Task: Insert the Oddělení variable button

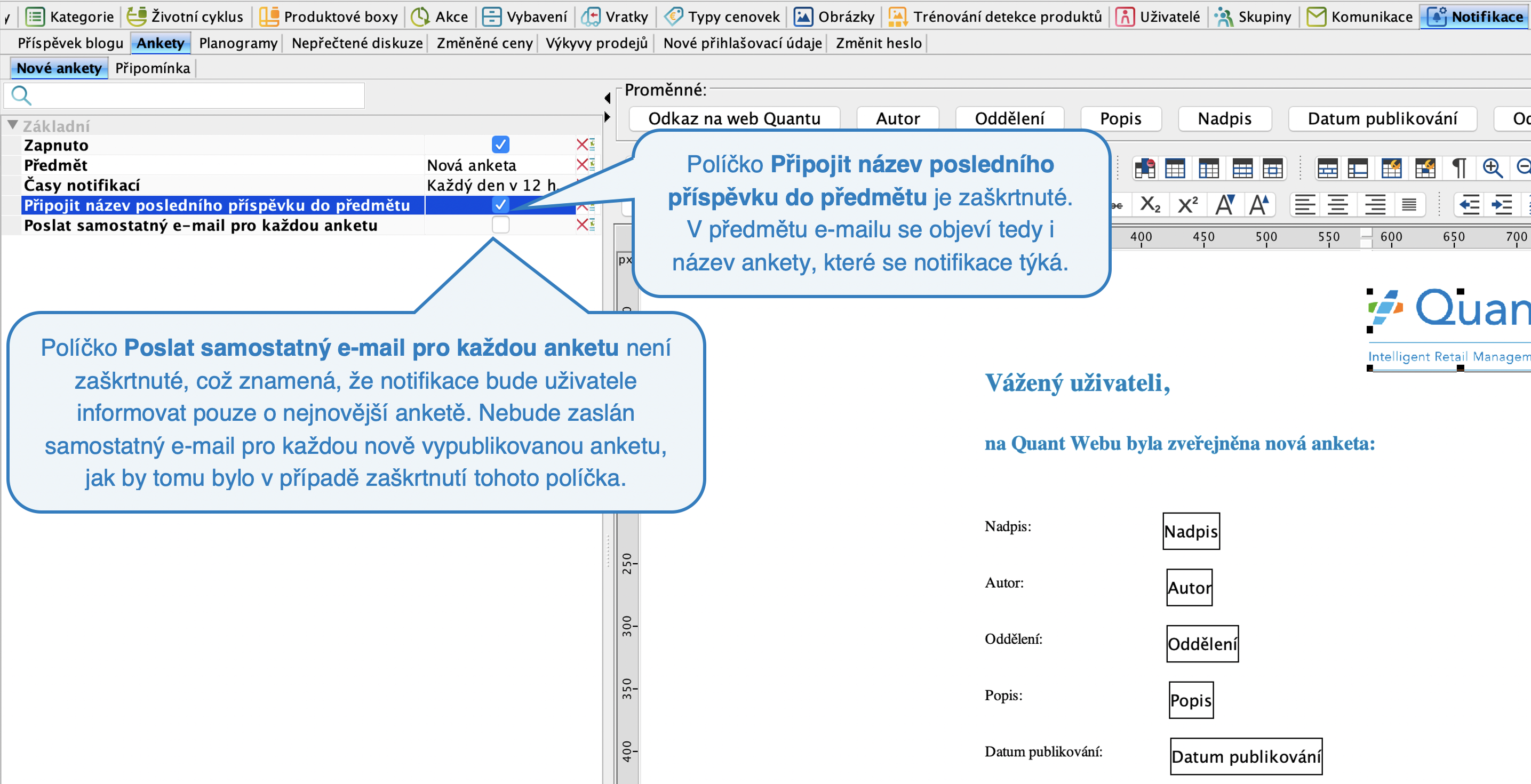Action: (1009, 118)
